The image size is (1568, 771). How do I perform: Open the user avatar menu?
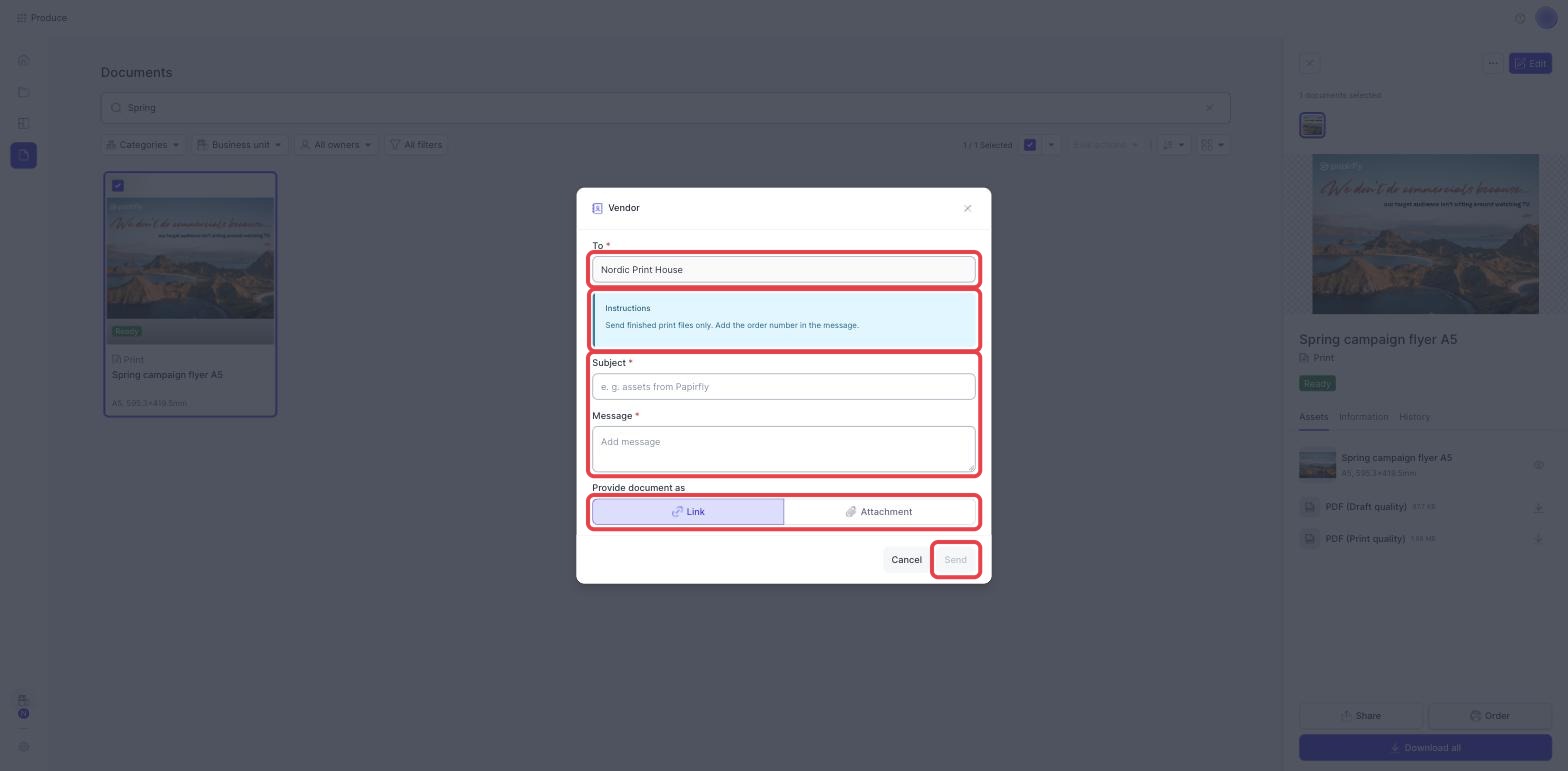coord(1546,18)
